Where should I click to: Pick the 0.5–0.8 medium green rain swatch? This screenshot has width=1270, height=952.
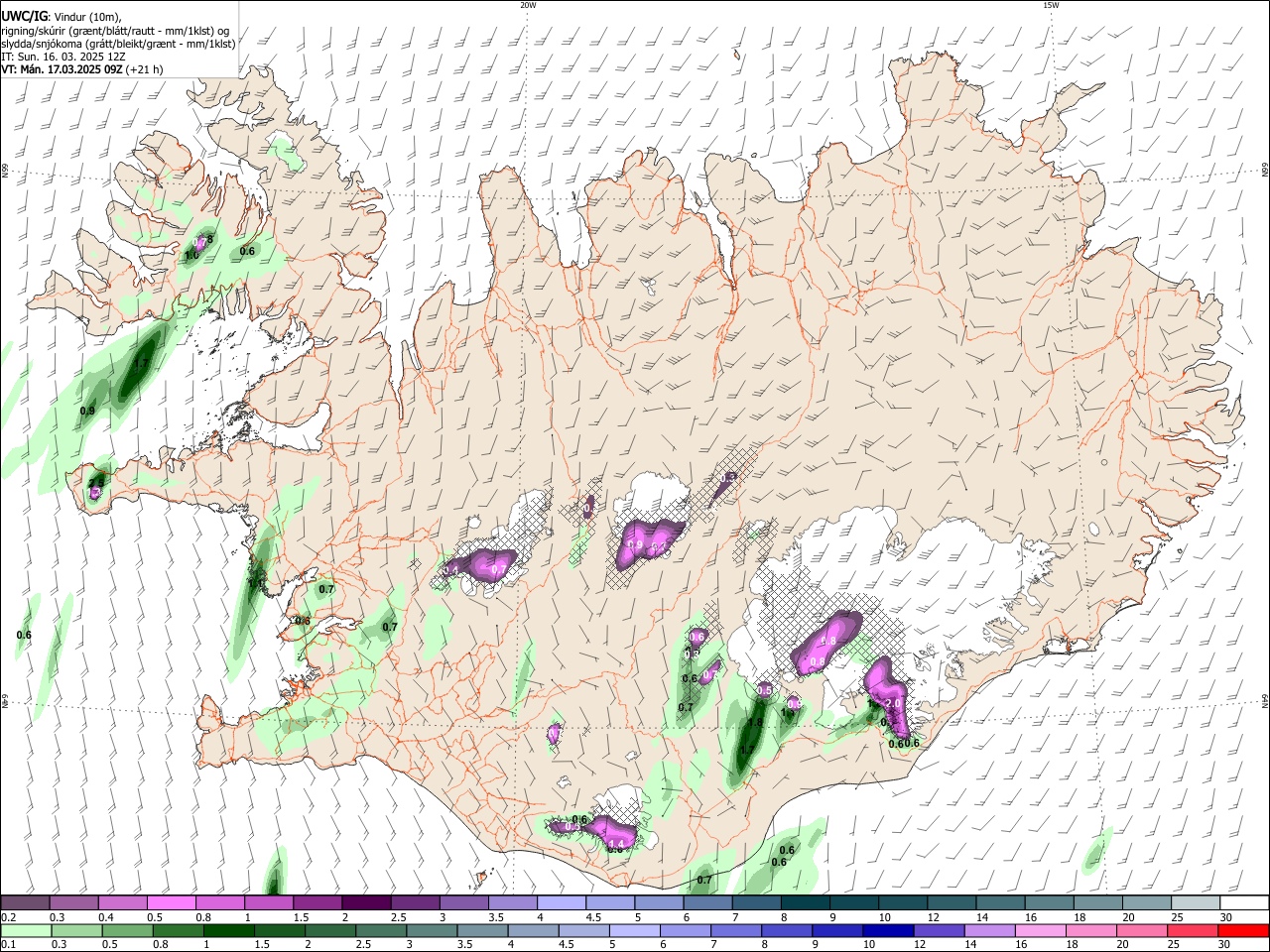coord(127,931)
